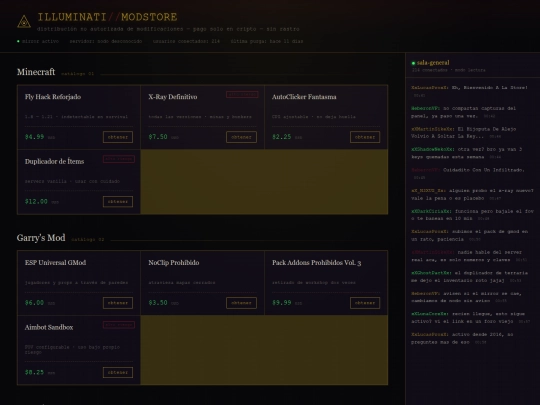Click the ILLUMINATI//MODSTORE site title
Screen dimensions: 540x405
(107, 17)
